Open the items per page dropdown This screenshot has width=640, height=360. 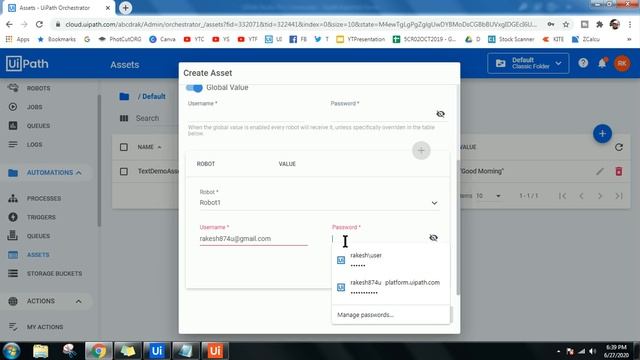tap(489, 196)
